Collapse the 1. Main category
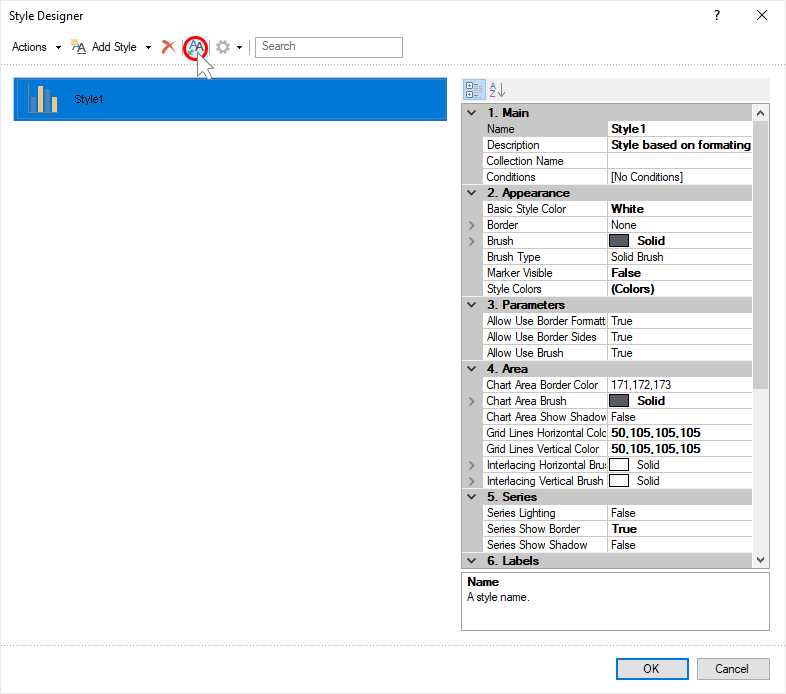 [x=472, y=113]
